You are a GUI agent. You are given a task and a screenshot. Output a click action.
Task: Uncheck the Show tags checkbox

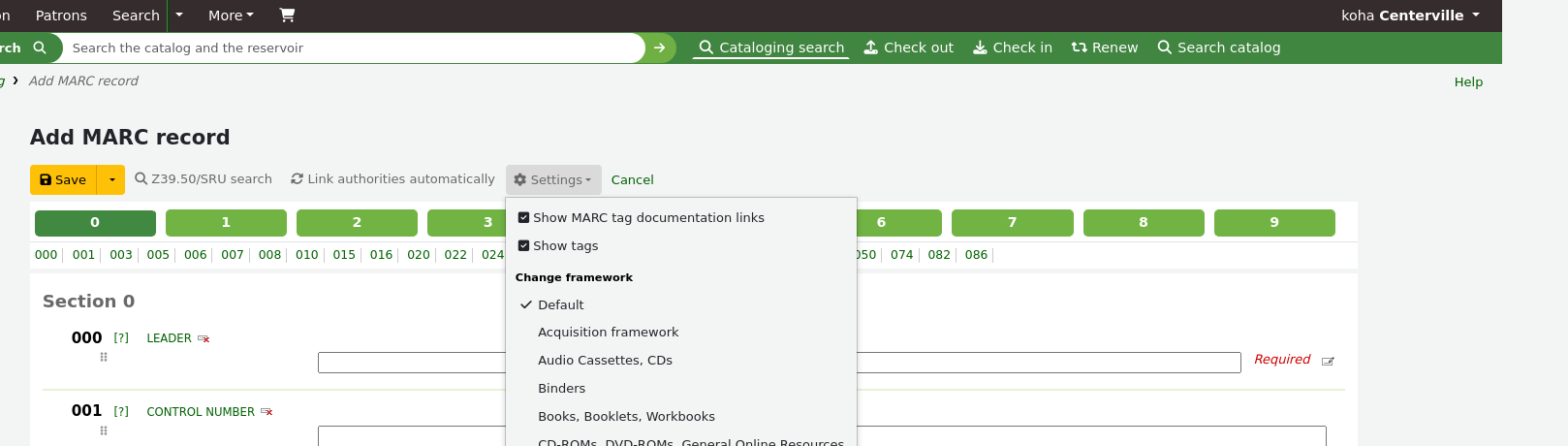pos(523,246)
